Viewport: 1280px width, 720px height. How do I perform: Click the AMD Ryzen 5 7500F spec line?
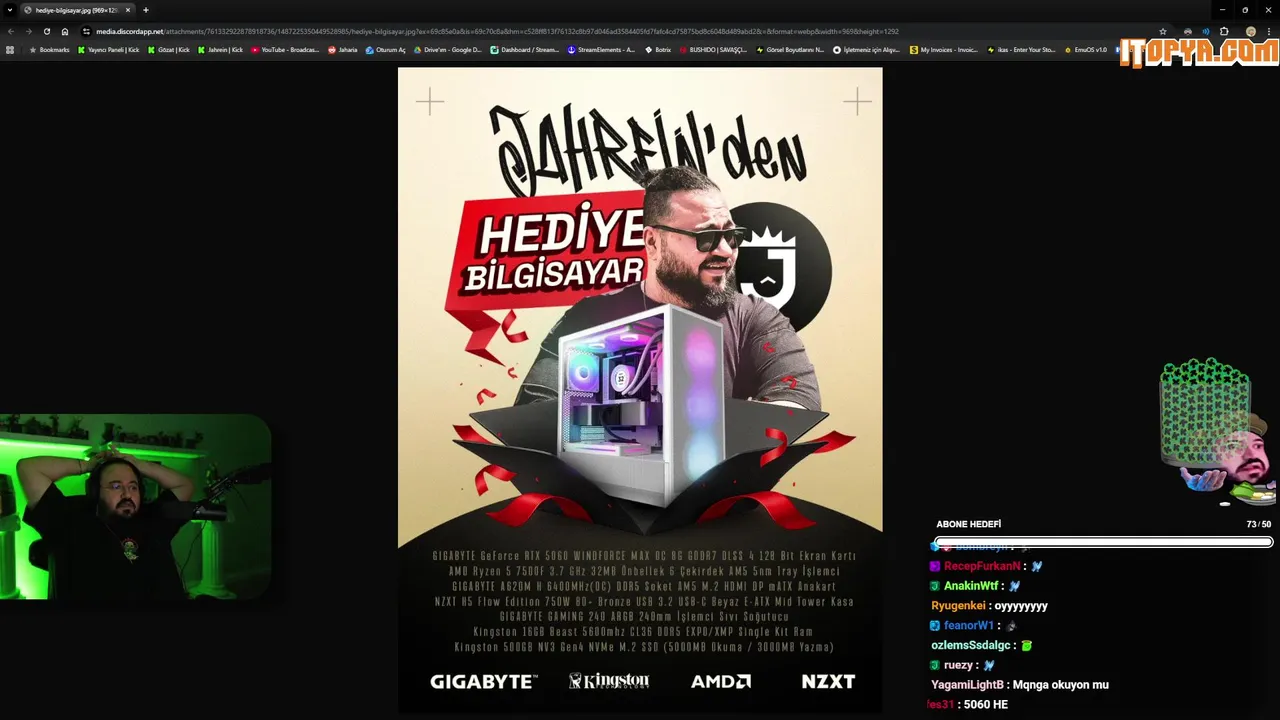click(x=644, y=571)
